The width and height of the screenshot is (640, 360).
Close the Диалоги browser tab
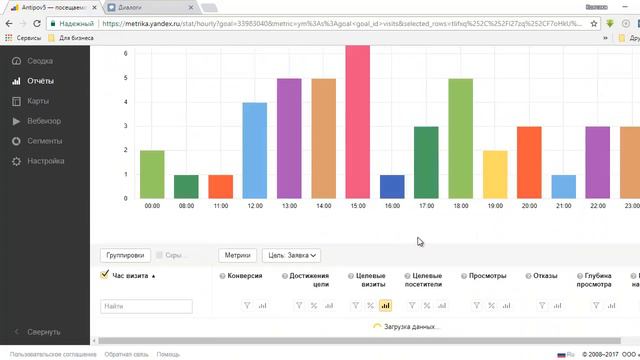click(191, 7)
